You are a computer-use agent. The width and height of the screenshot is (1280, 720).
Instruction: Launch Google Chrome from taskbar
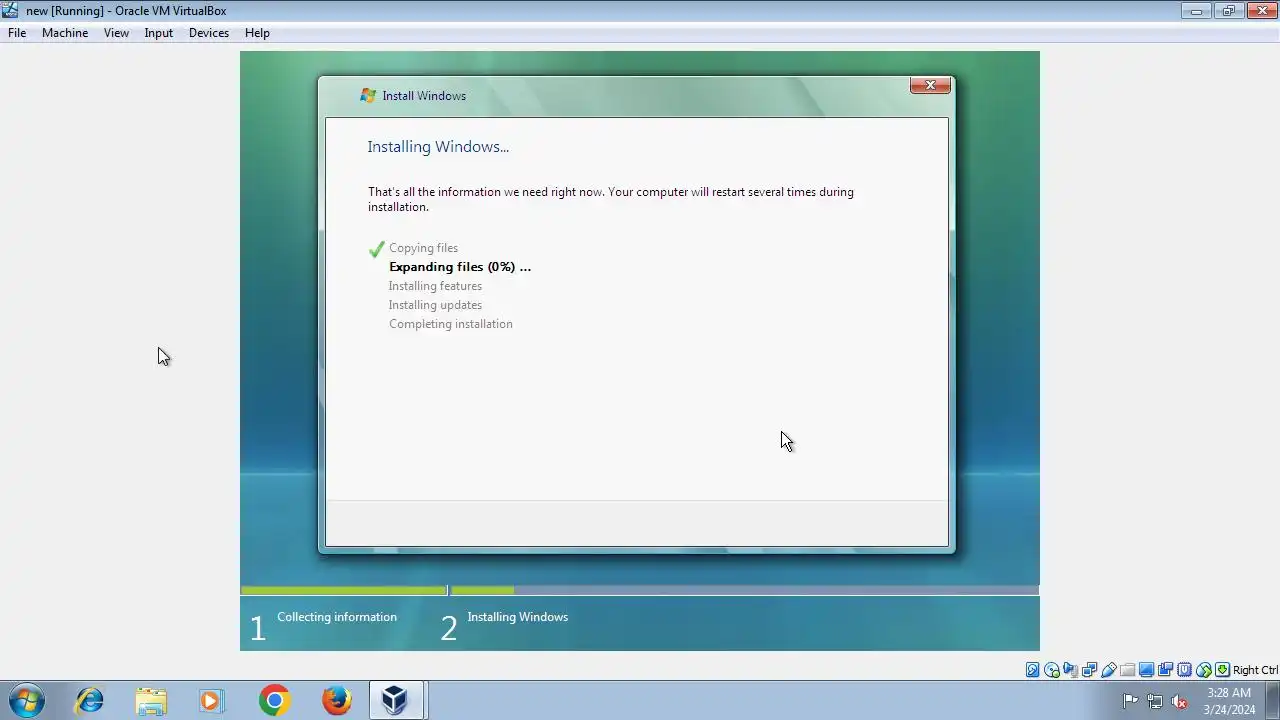tap(274, 700)
